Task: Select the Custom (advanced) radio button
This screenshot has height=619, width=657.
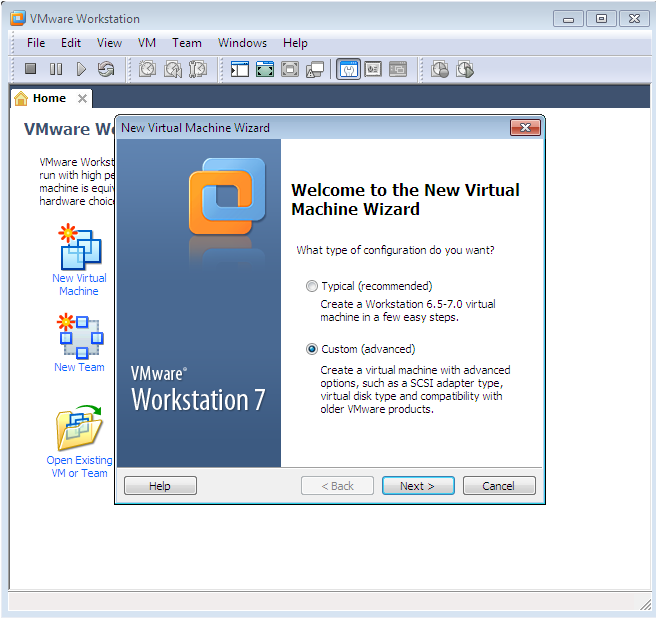Action: (x=312, y=349)
